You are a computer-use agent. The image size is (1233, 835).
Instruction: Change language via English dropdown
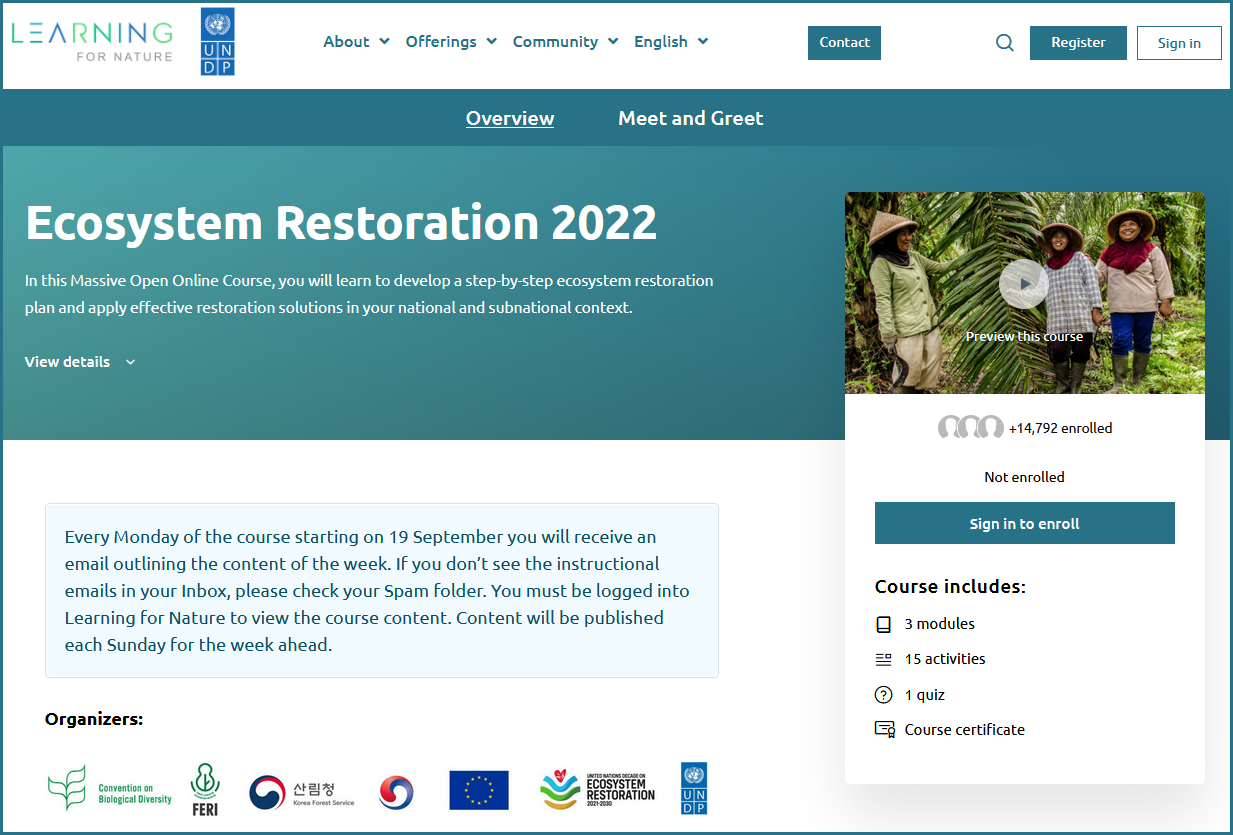pos(671,42)
